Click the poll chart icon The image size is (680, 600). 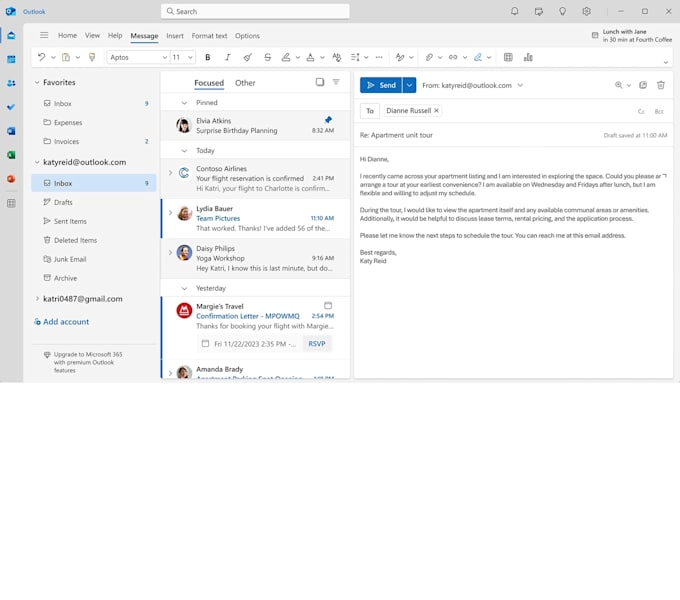pos(528,57)
